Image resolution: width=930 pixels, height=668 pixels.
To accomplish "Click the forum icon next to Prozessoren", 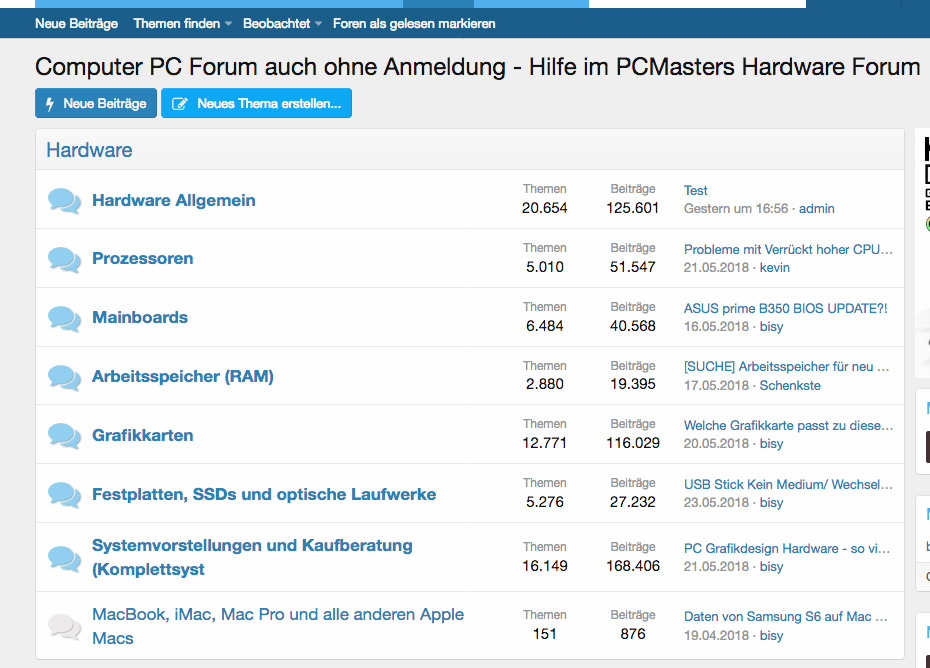I will 64,259.
